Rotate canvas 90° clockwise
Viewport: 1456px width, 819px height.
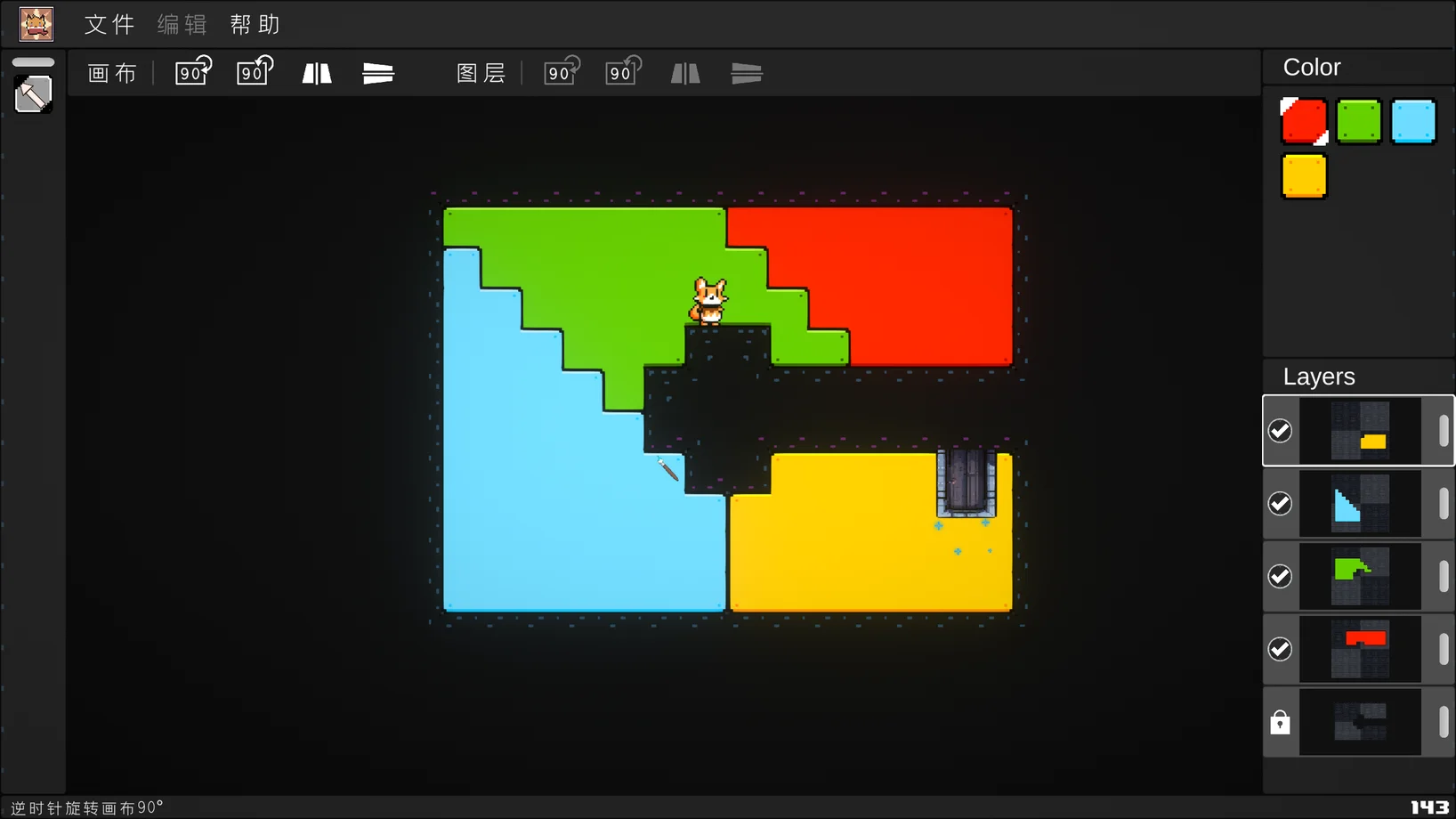[x=193, y=71]
